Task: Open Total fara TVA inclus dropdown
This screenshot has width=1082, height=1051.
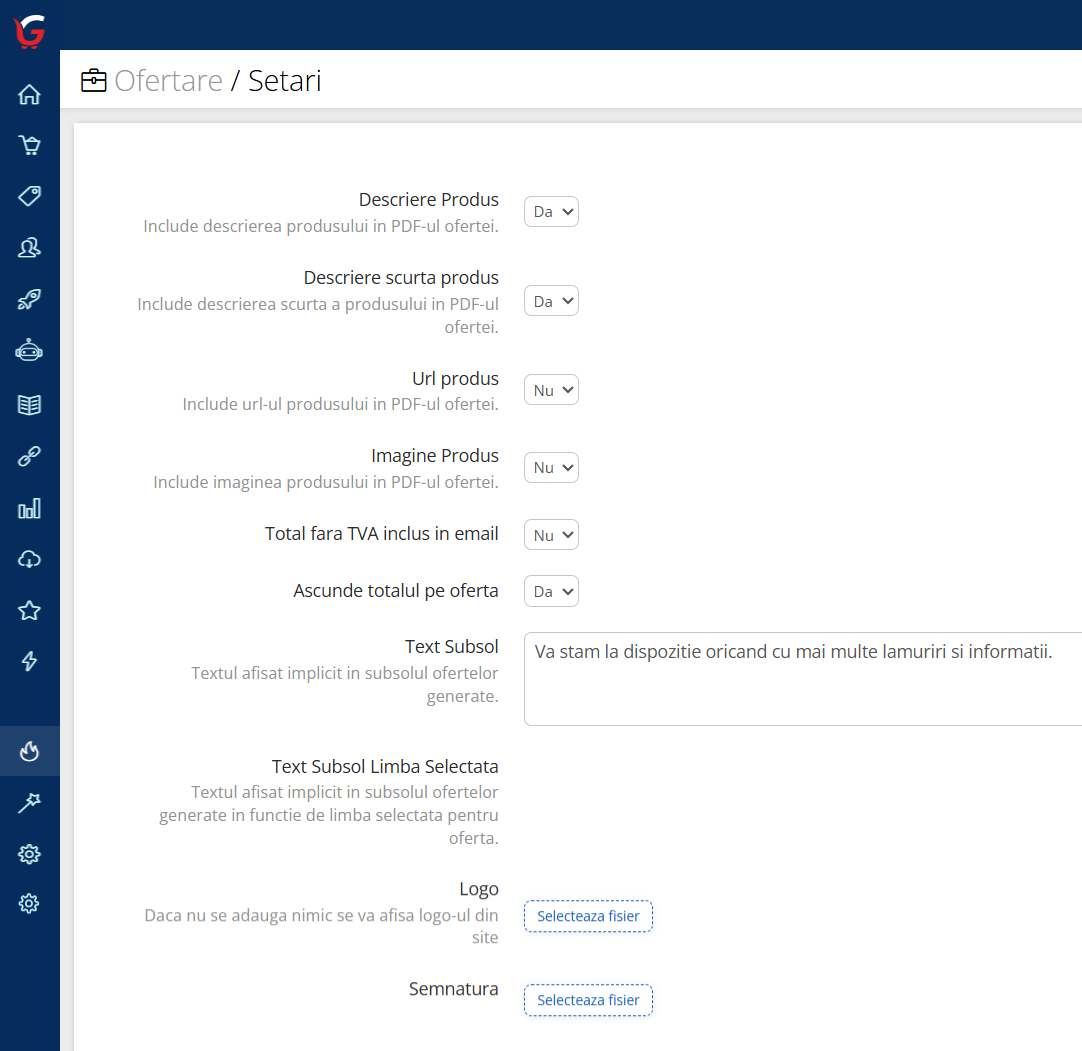Action: coord(551,535)
